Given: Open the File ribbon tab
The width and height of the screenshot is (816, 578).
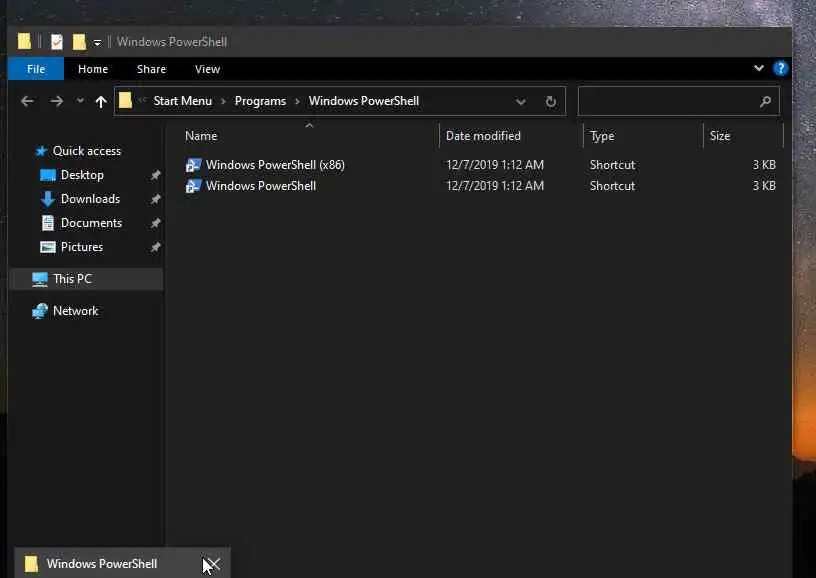Looking at the screenshot, I should [36, 69].
